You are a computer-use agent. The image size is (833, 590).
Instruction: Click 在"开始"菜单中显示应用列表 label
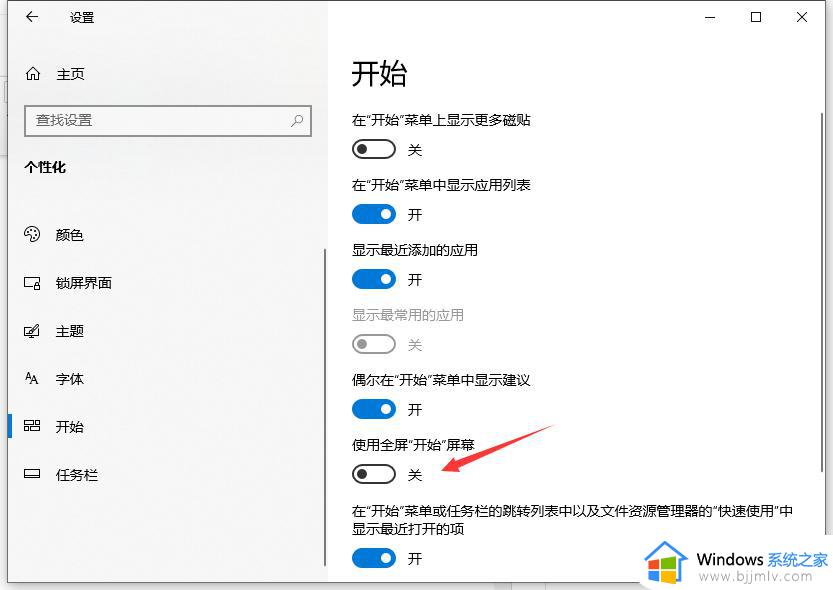[x=441, y=185]
